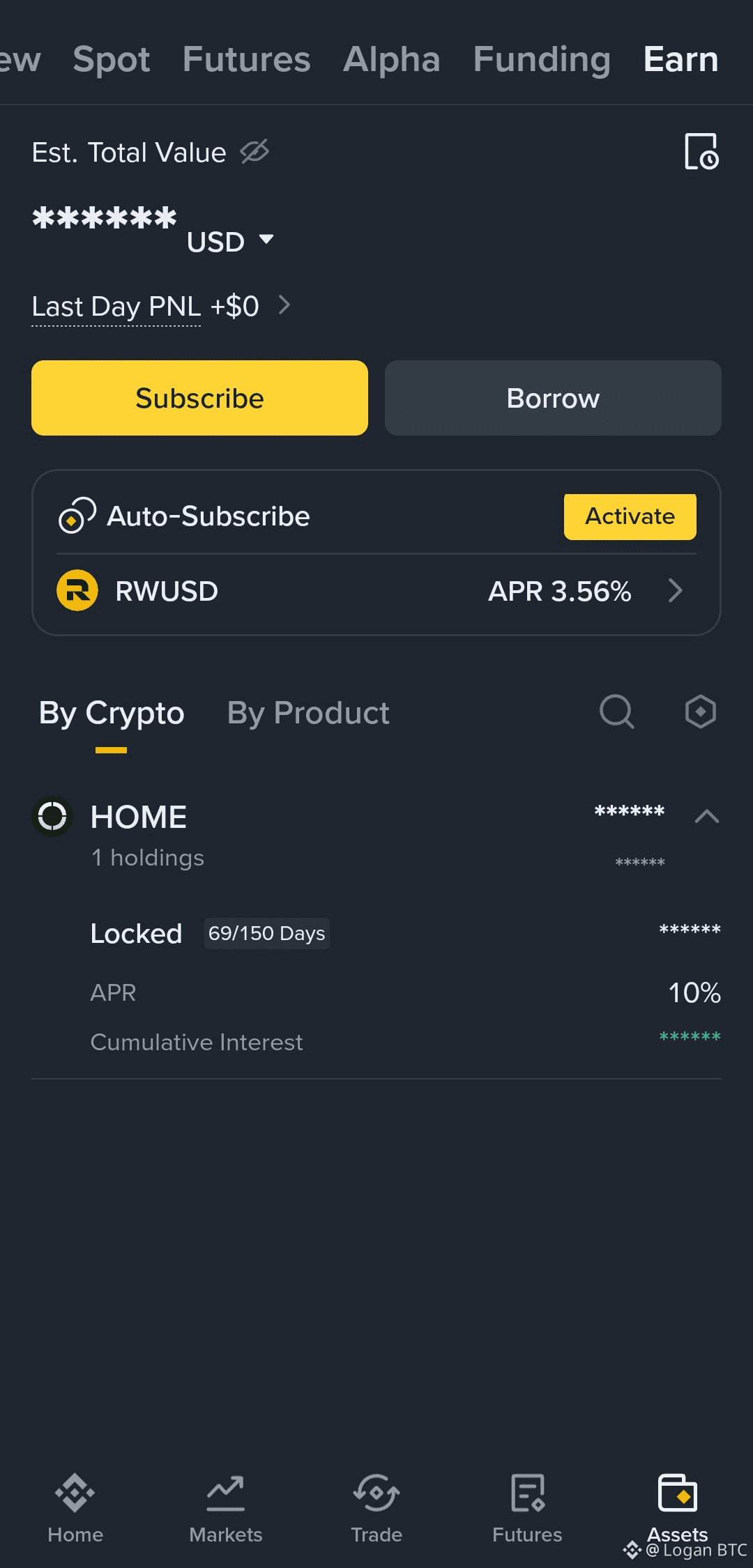Search holdings with magnifier icon
Image resolution: width=753 pixels, height=1568 pixels.
point(616,712)
